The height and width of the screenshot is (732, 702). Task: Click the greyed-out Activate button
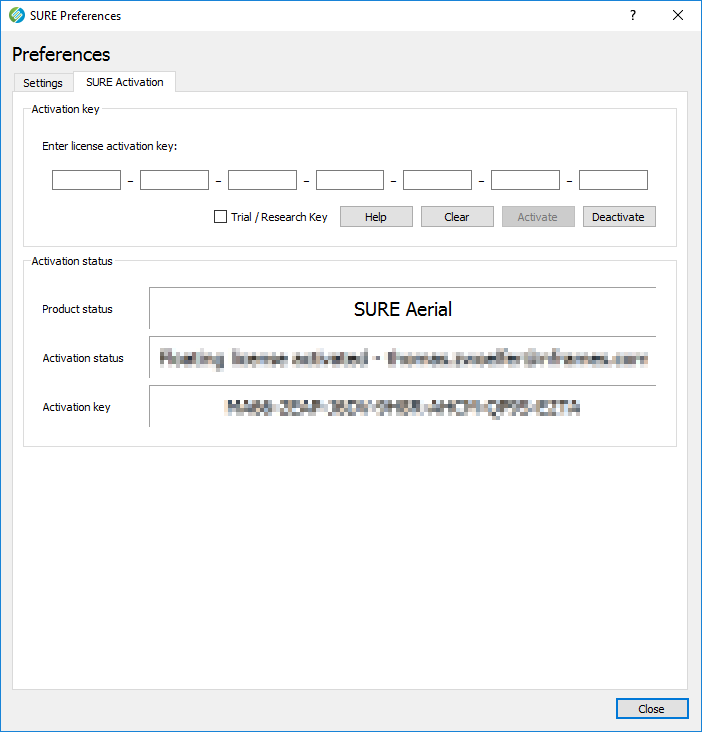click(x=538, y=217)
